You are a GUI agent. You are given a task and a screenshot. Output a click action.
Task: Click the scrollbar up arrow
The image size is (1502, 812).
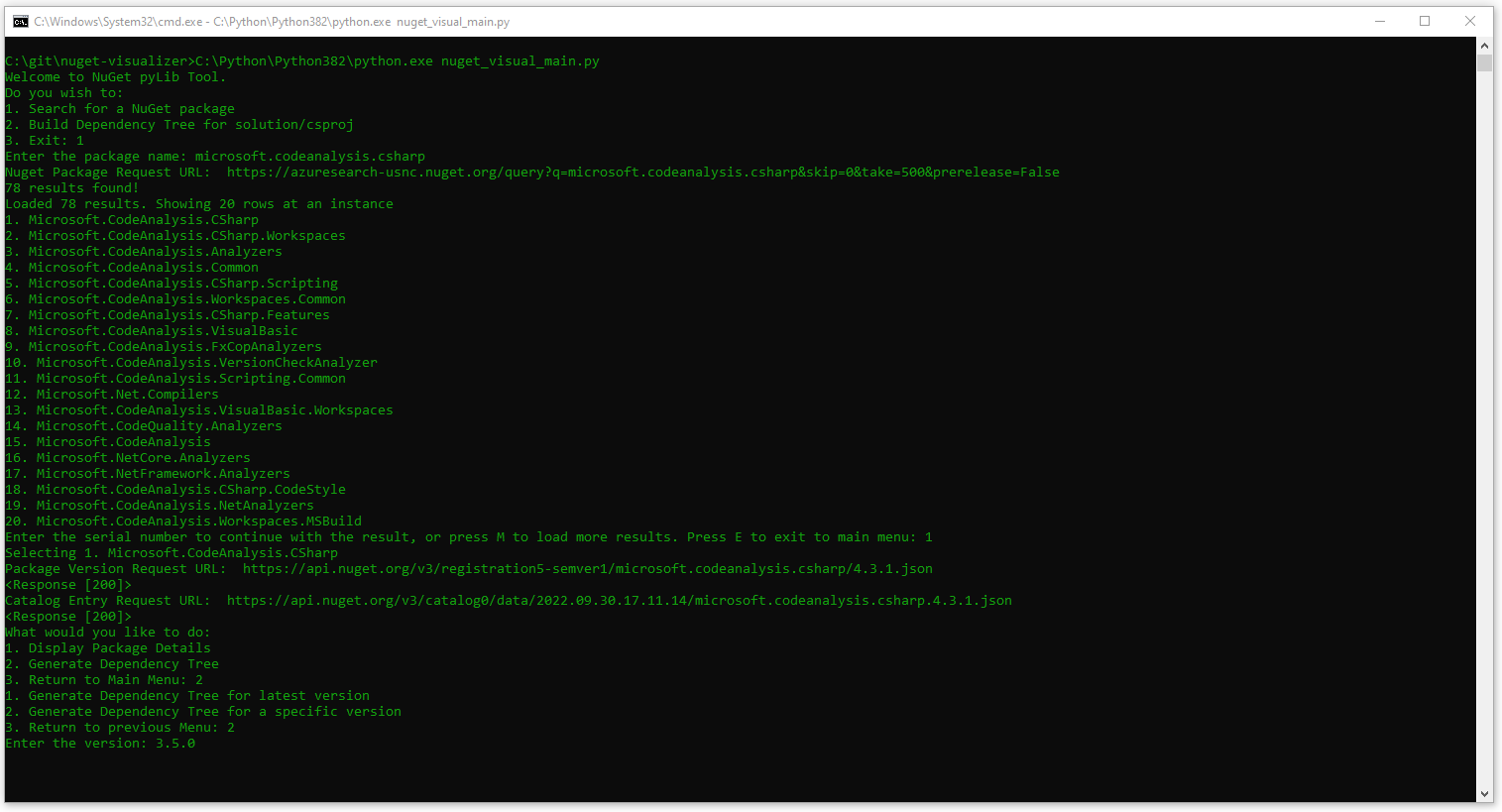(x=1484, y=46)
